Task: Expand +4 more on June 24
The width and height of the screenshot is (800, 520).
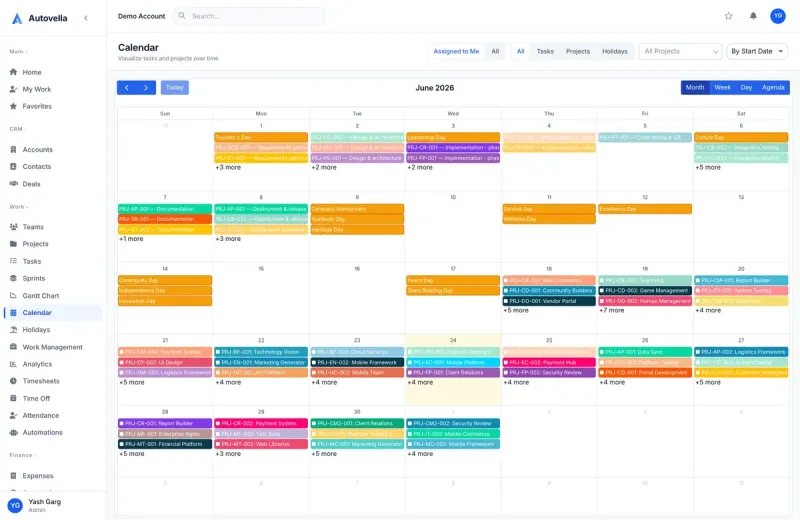Action: tap(420, 382)
